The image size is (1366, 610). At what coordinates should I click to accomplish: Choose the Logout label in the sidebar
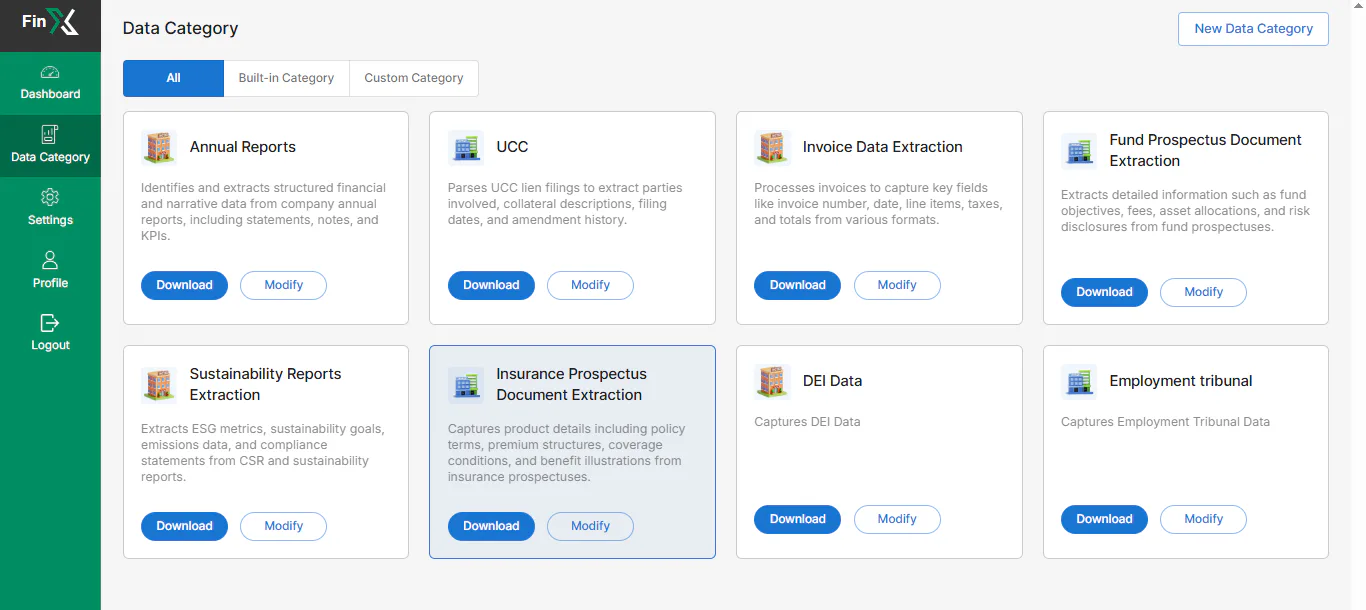coord(50,345)
